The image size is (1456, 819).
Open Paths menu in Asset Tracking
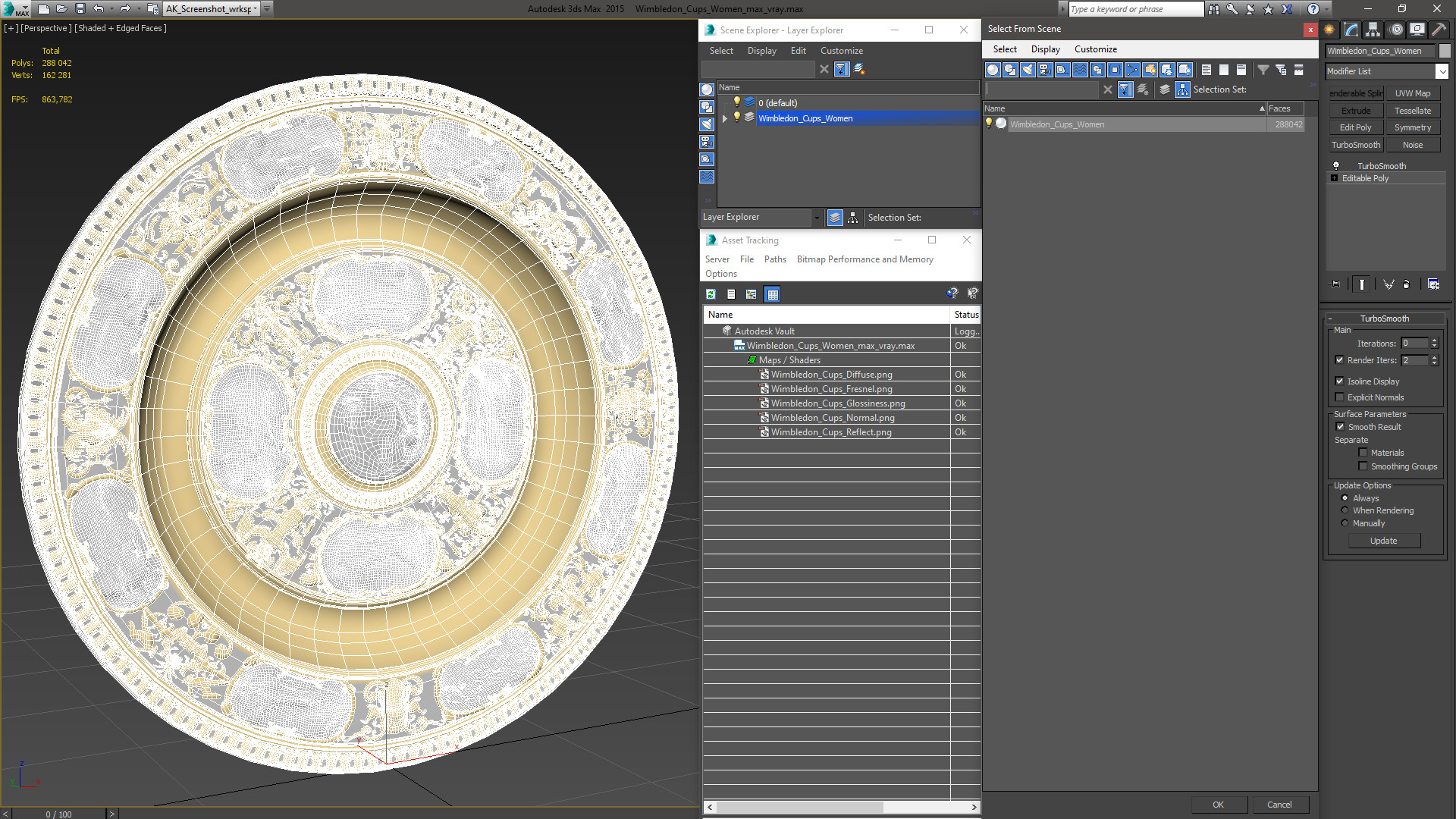coord(775,259)
